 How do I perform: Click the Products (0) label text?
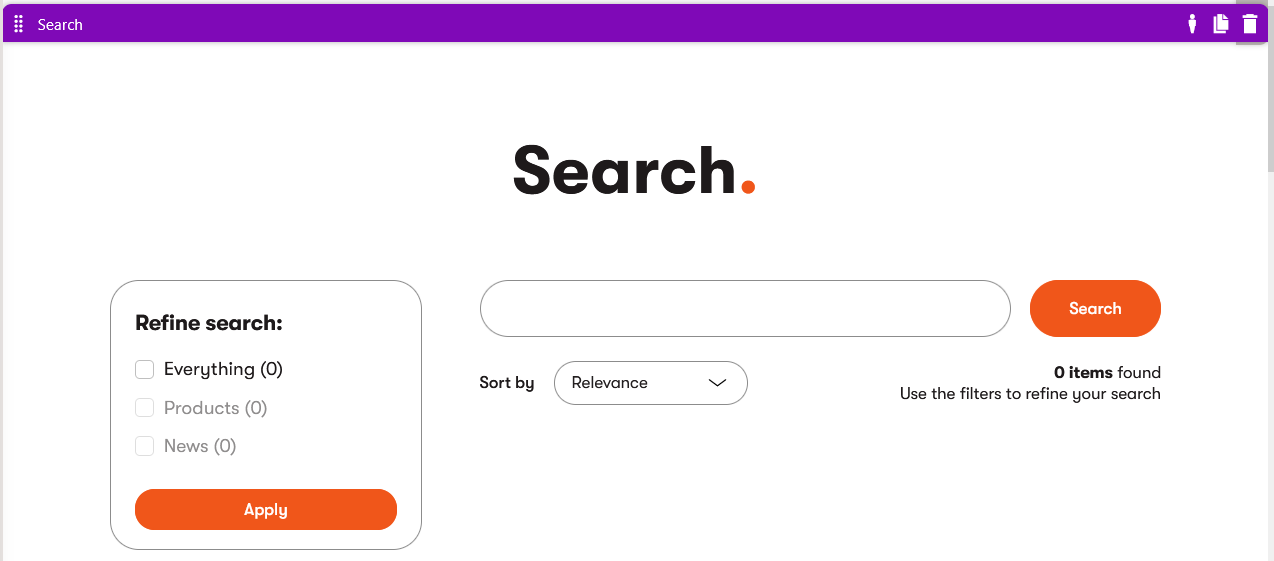(215, 408)
